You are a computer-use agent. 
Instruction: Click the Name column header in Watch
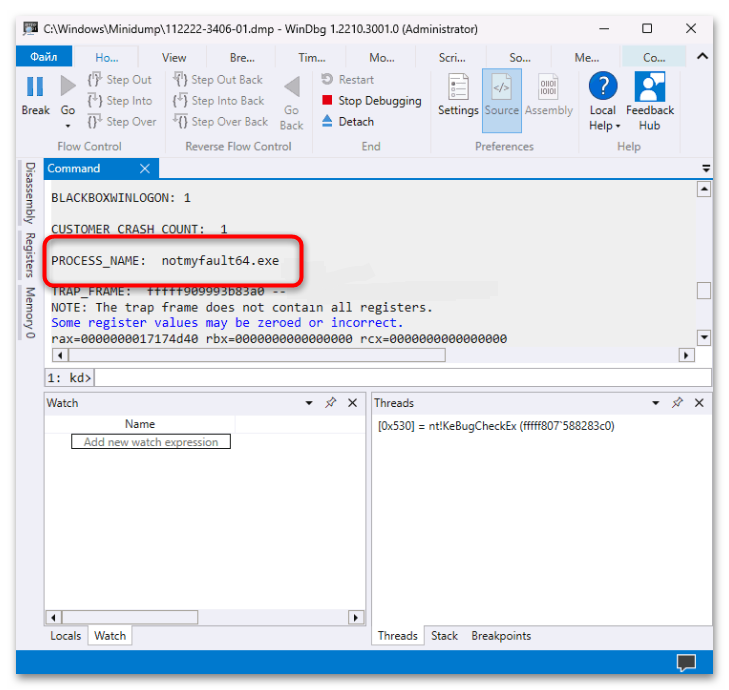(140, 424)
